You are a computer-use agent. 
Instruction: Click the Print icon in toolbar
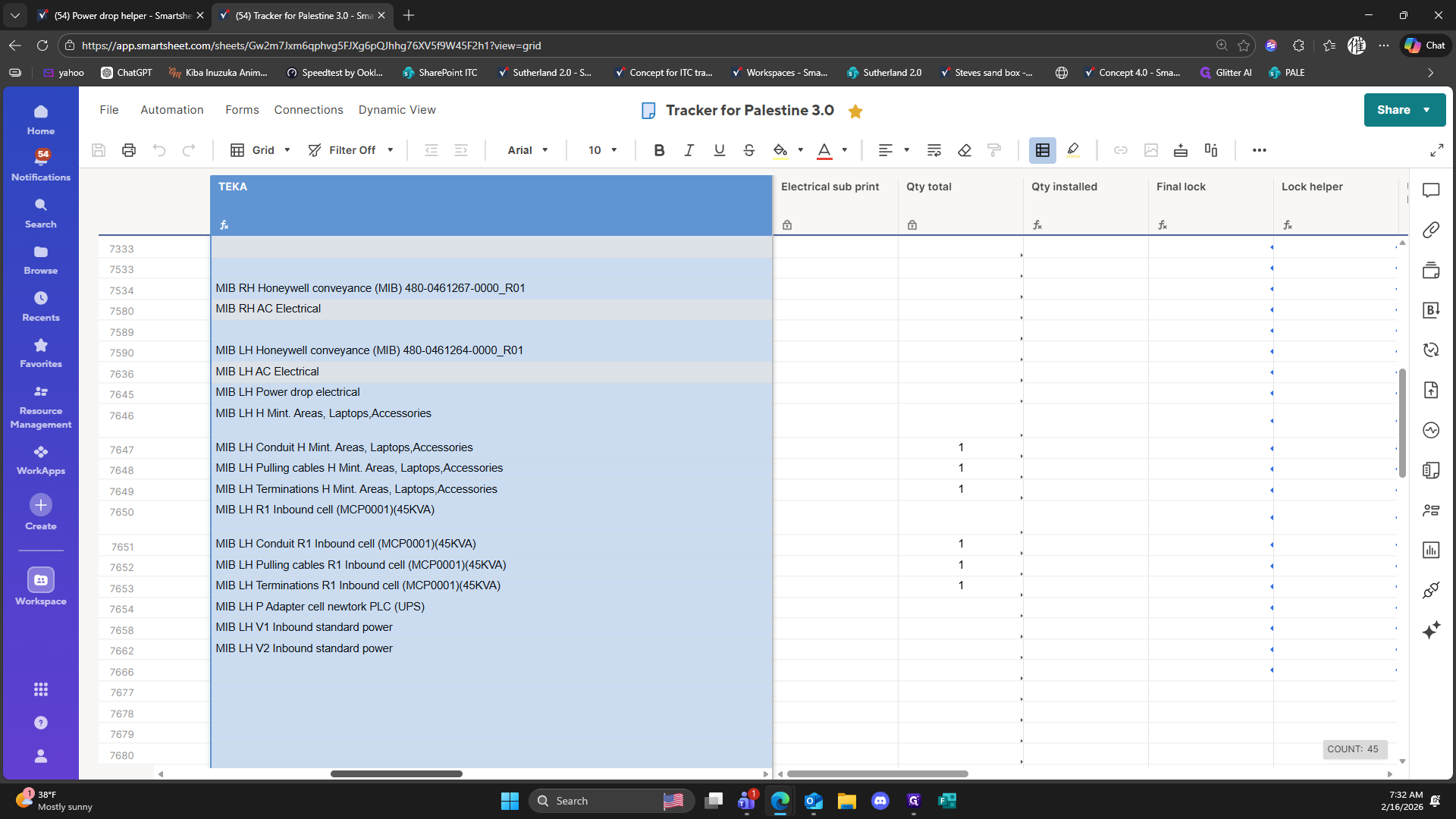129,150
